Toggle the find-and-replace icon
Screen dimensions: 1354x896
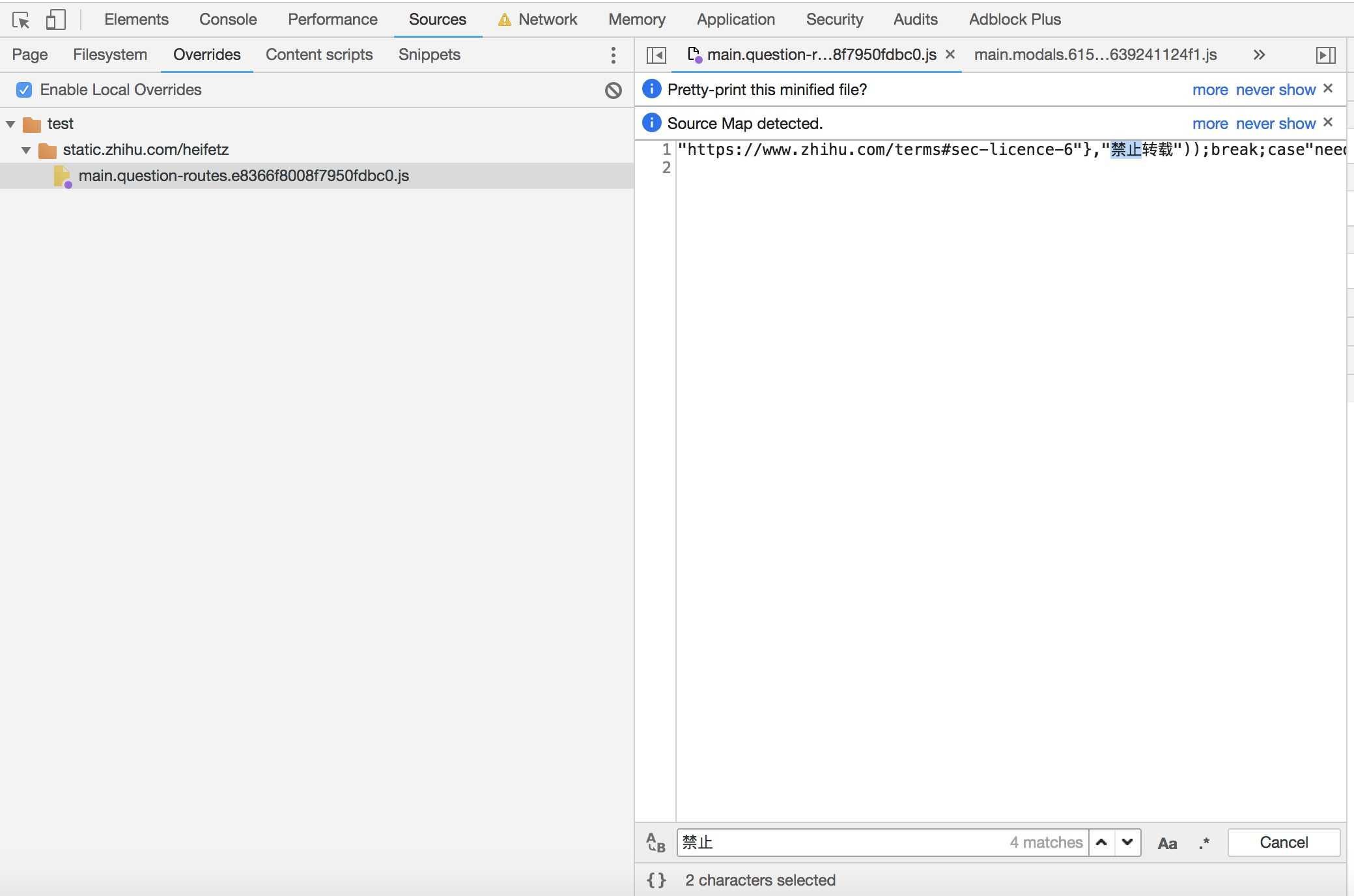pos(656,843)
